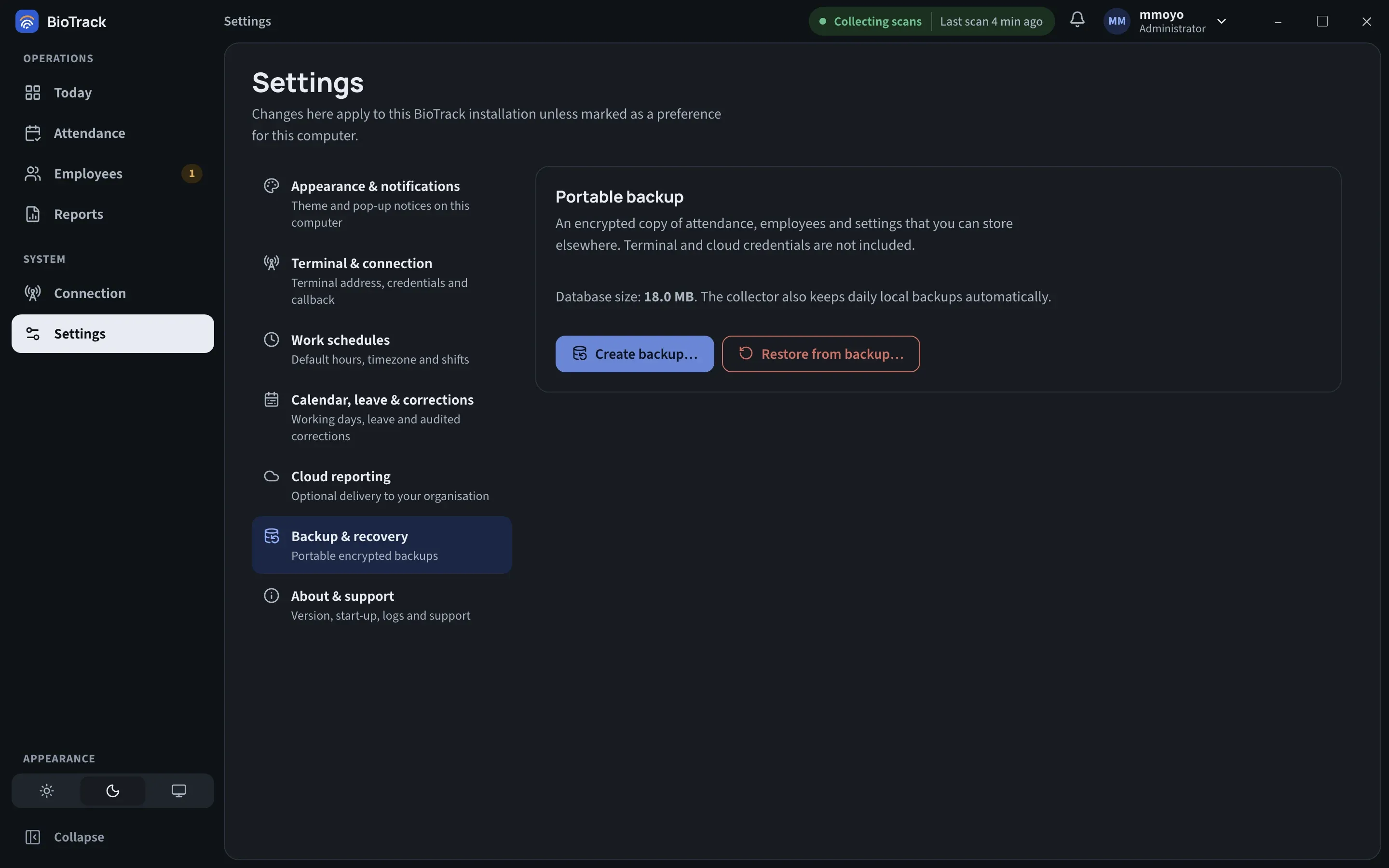Collapse the sidebar
The width and height of the screenshot is (1389, 868).
coord(112,837)
